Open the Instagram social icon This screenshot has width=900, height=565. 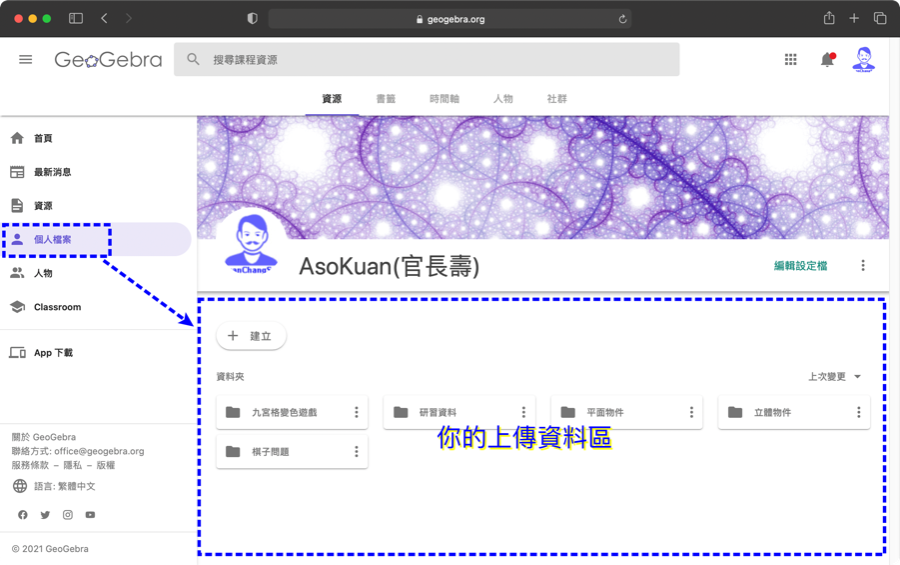point(68,514)
